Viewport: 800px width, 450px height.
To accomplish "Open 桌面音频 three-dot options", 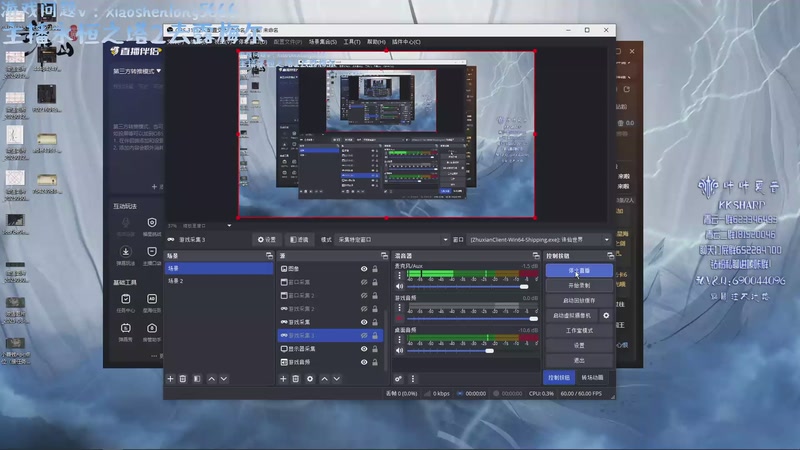I will click(x=399, y=340).
